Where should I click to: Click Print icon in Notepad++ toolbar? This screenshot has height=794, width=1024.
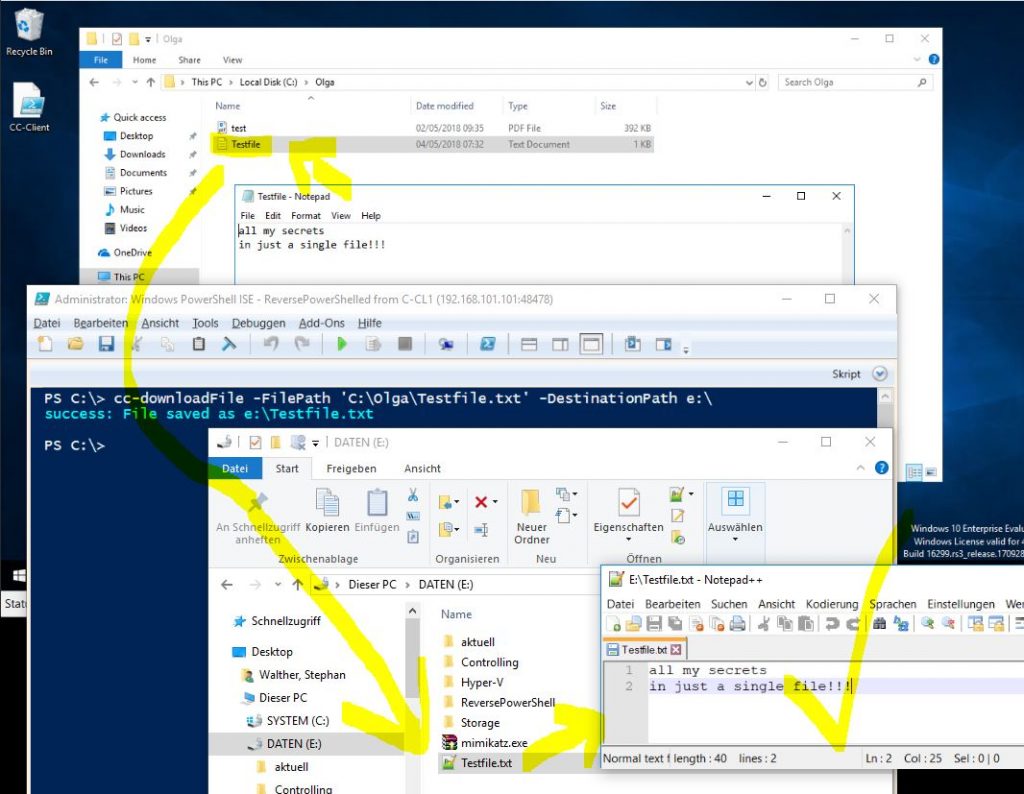pos(737,624)
